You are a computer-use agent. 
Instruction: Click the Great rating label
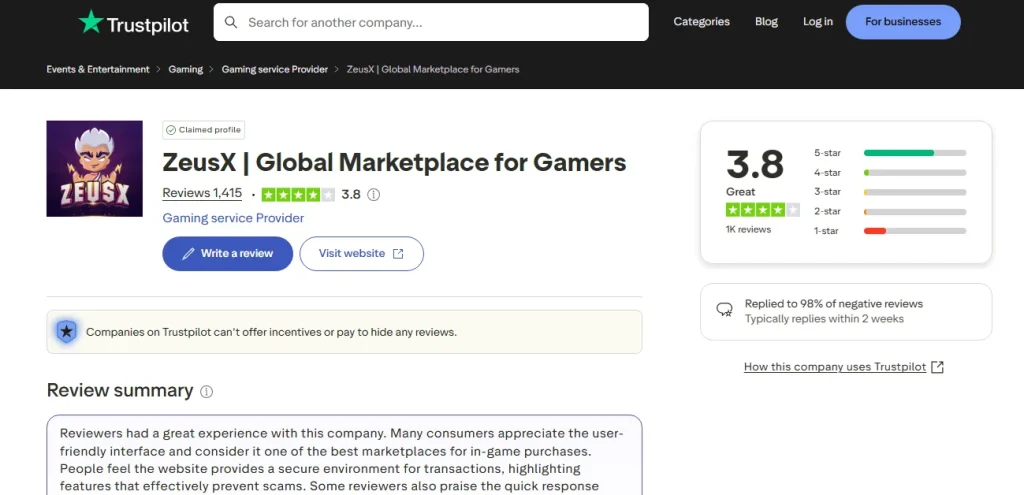[x=741, y=192]
